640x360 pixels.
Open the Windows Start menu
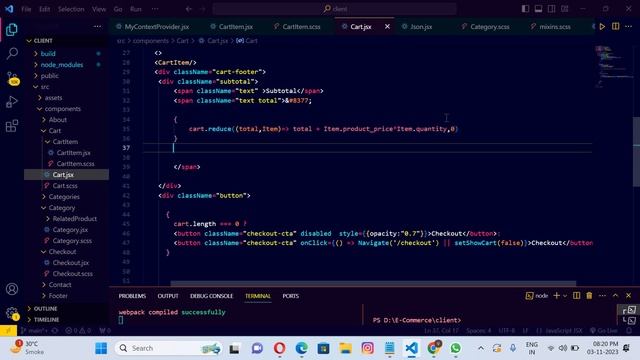coord(101,348)
